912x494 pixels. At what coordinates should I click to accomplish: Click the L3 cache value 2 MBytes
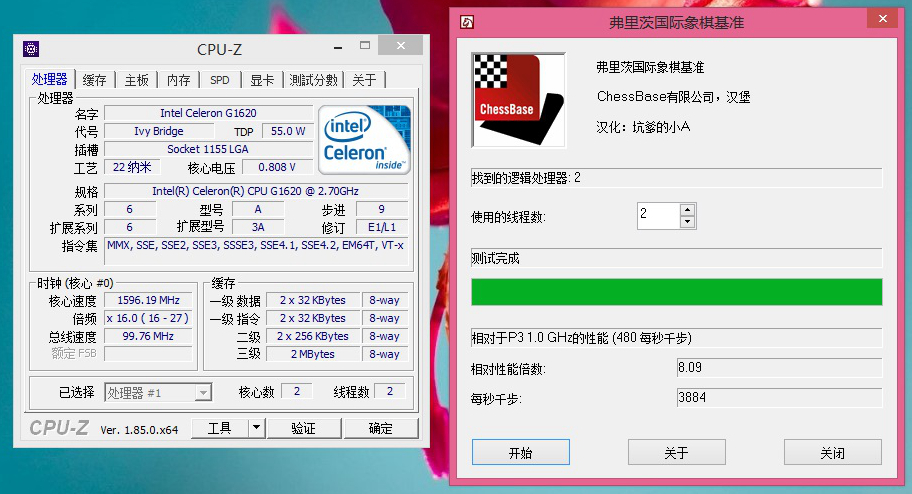tap(313, 354)
